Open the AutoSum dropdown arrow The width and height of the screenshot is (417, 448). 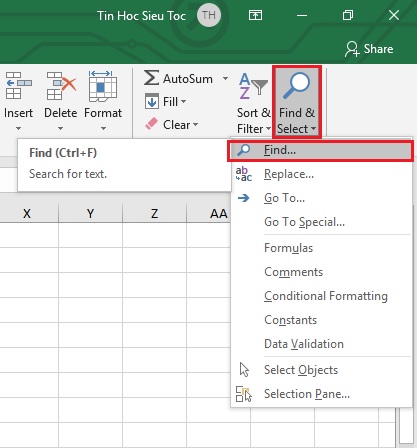(225, 79)
